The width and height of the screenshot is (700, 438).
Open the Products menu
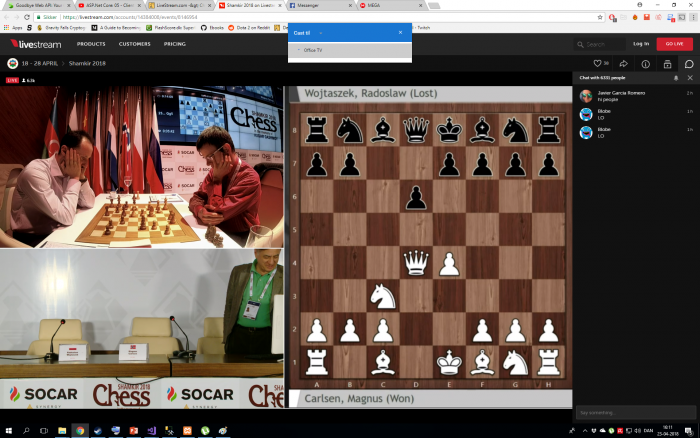[x=91, y=44]
